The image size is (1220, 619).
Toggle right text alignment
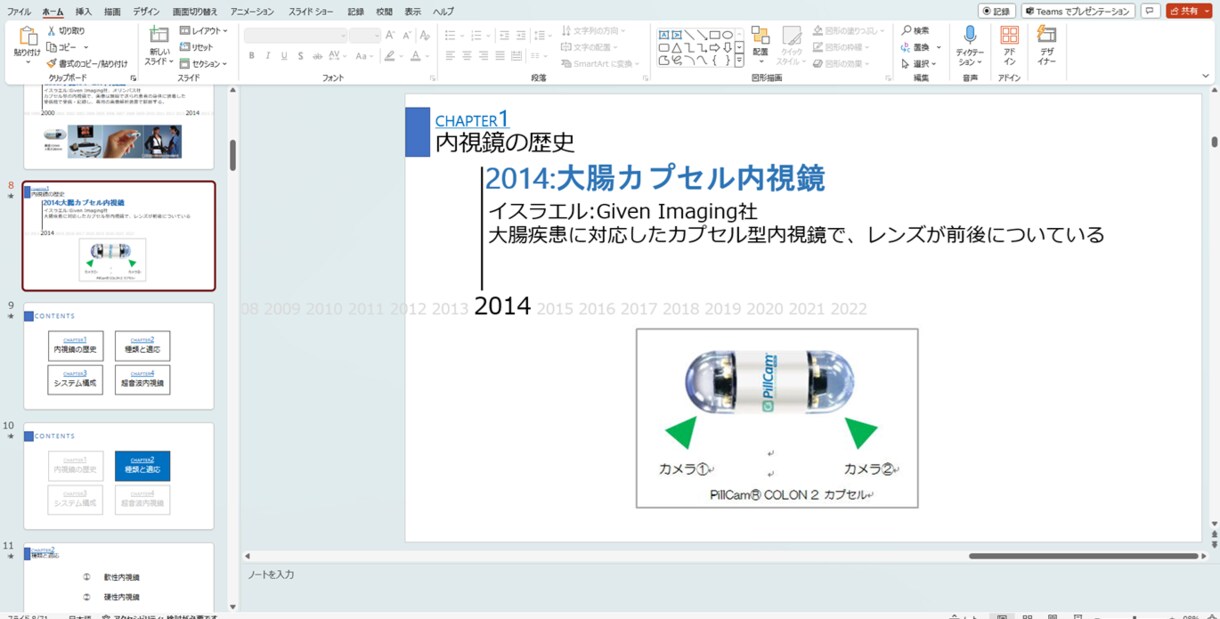(x=484, y=56)
